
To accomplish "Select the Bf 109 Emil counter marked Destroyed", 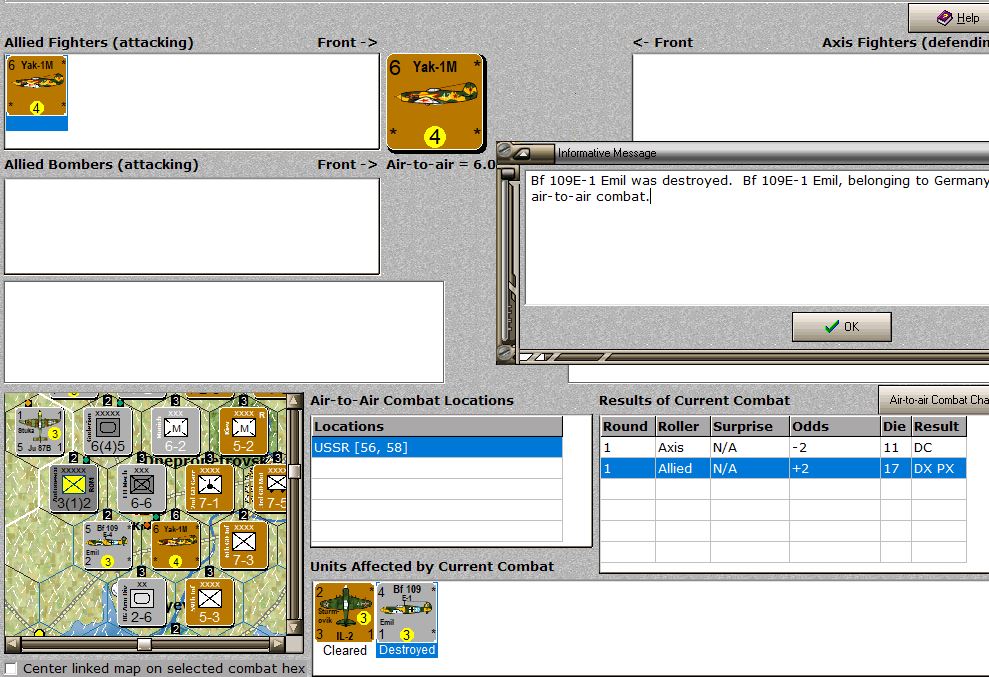I will click(407, 612).
